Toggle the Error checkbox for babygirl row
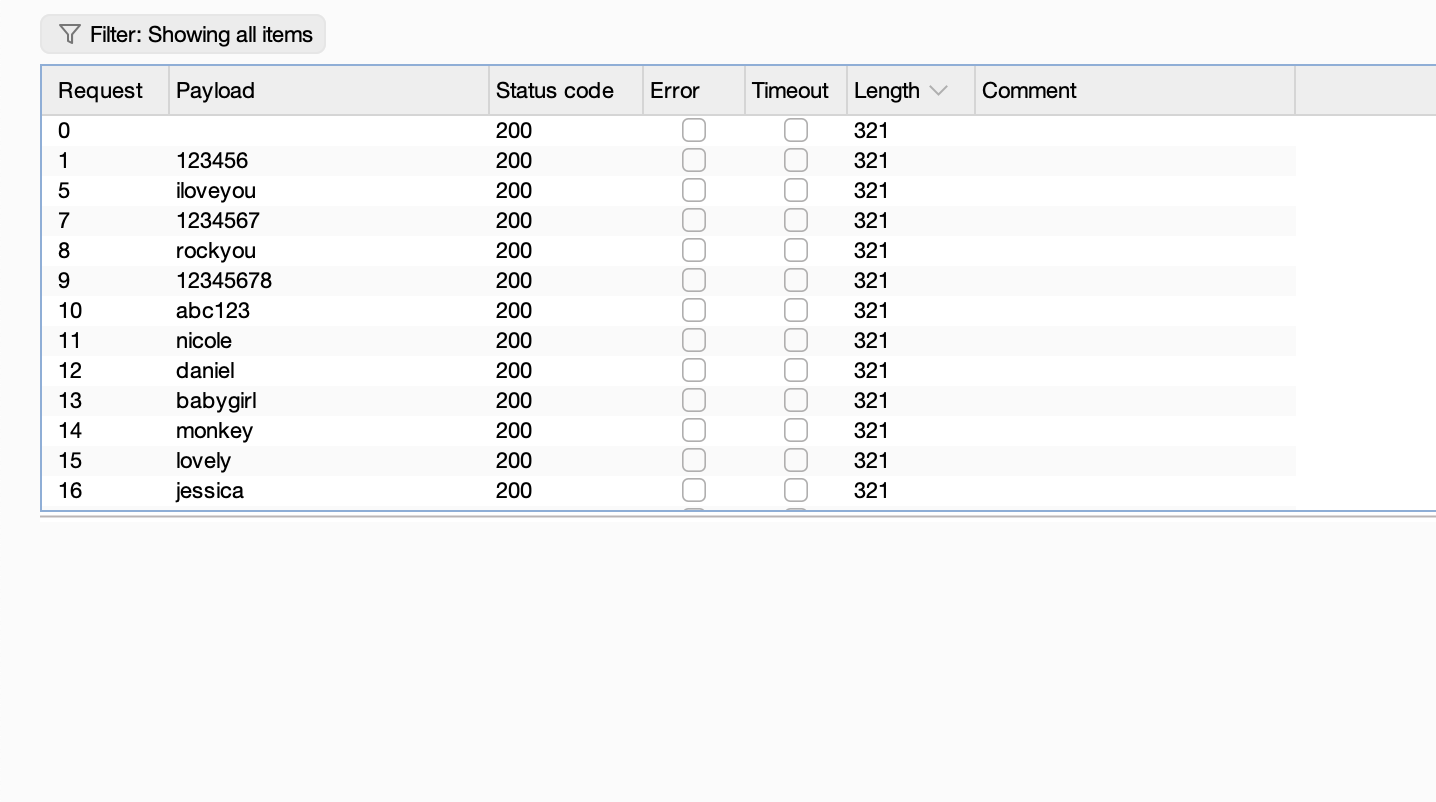Viewport: 1436px width, 802px height. pos(693,400)
